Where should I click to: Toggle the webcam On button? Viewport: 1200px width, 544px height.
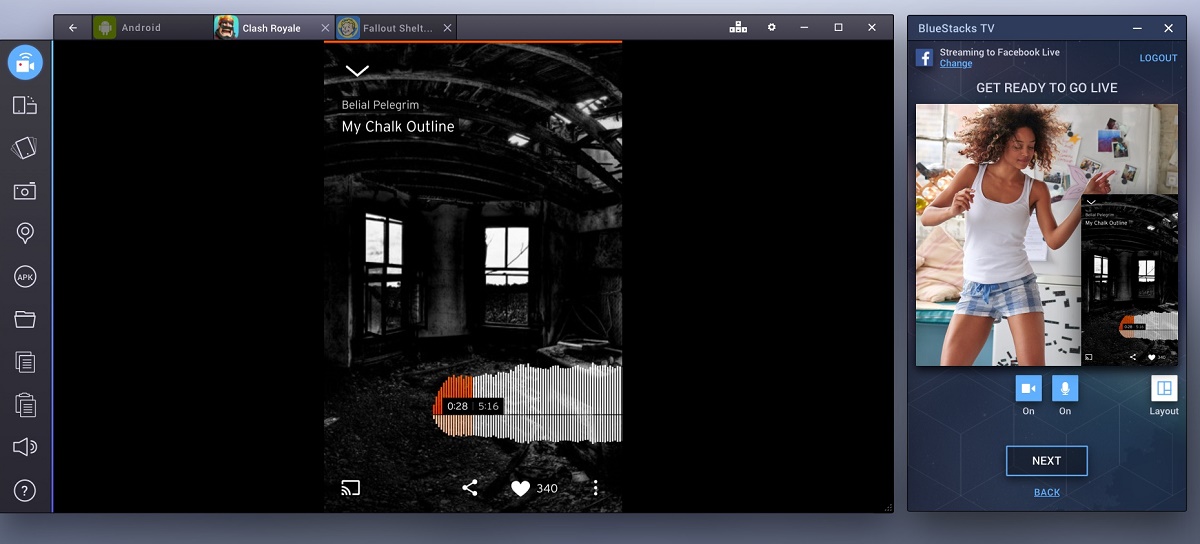pos(1028,388)
